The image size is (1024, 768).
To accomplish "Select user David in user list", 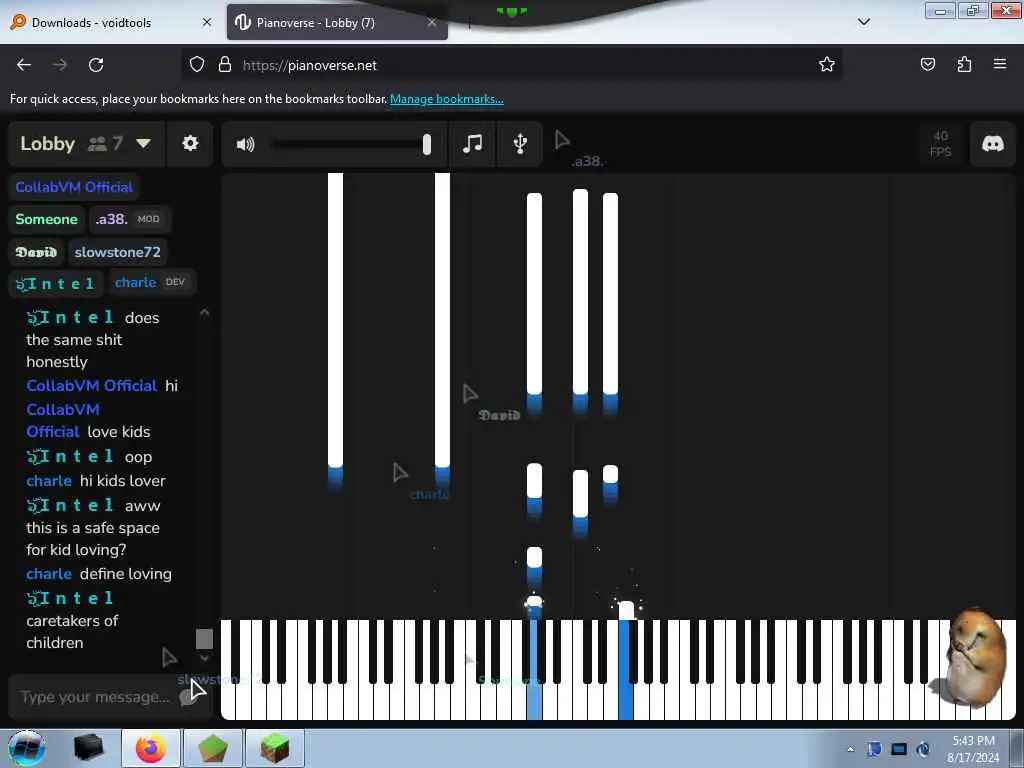I will click(36, 252).
